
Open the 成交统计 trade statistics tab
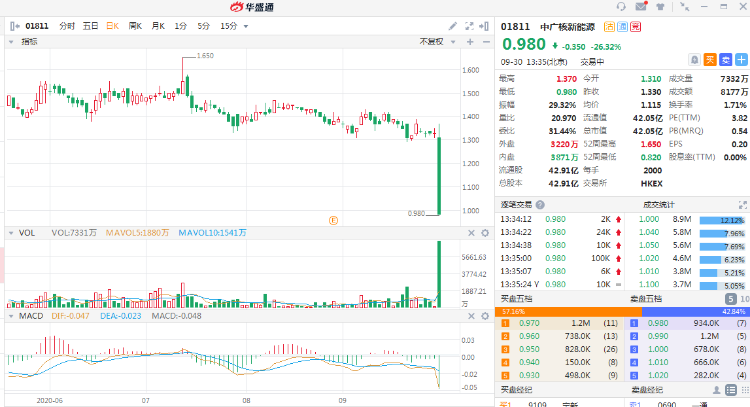click(x=659, y=205)
